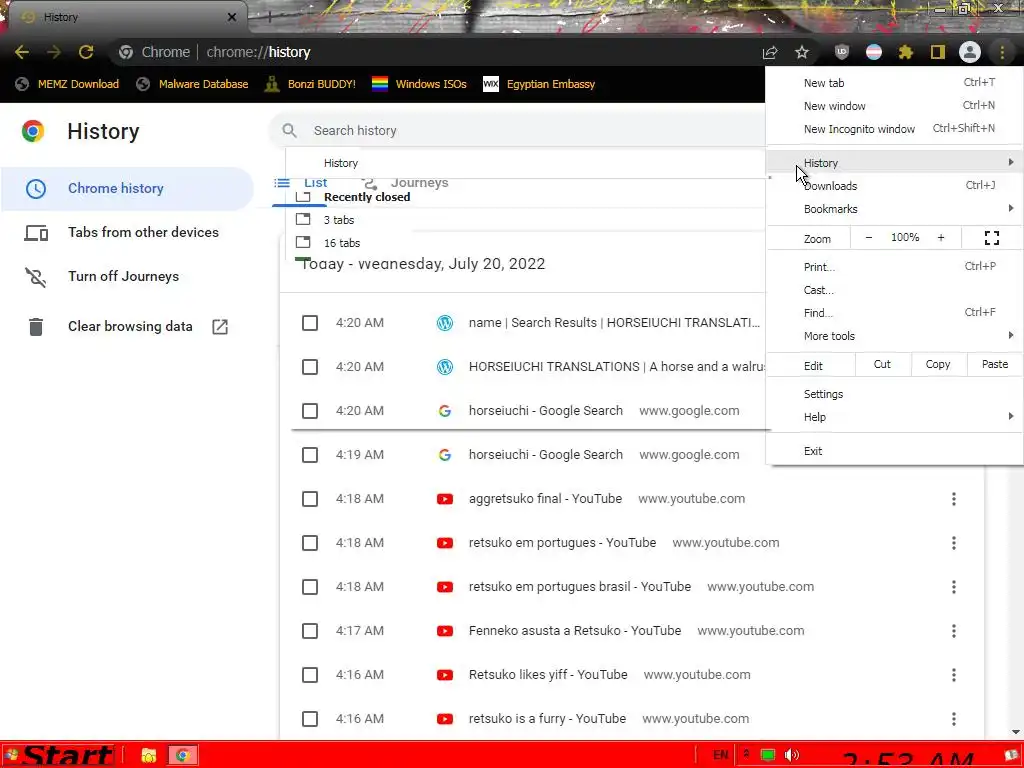The height and width of the screenshot is (768, 1024).
Task: Choose New window from the menu
Action: point(895,106)
